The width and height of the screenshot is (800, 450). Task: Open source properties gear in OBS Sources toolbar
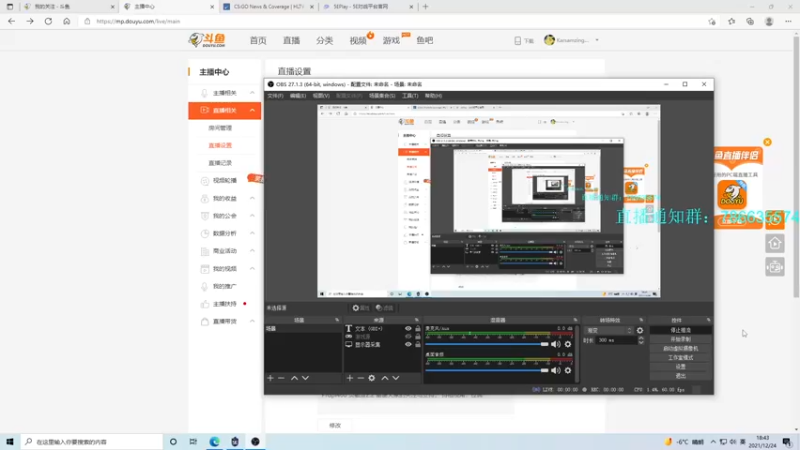[x=372, y=378]
